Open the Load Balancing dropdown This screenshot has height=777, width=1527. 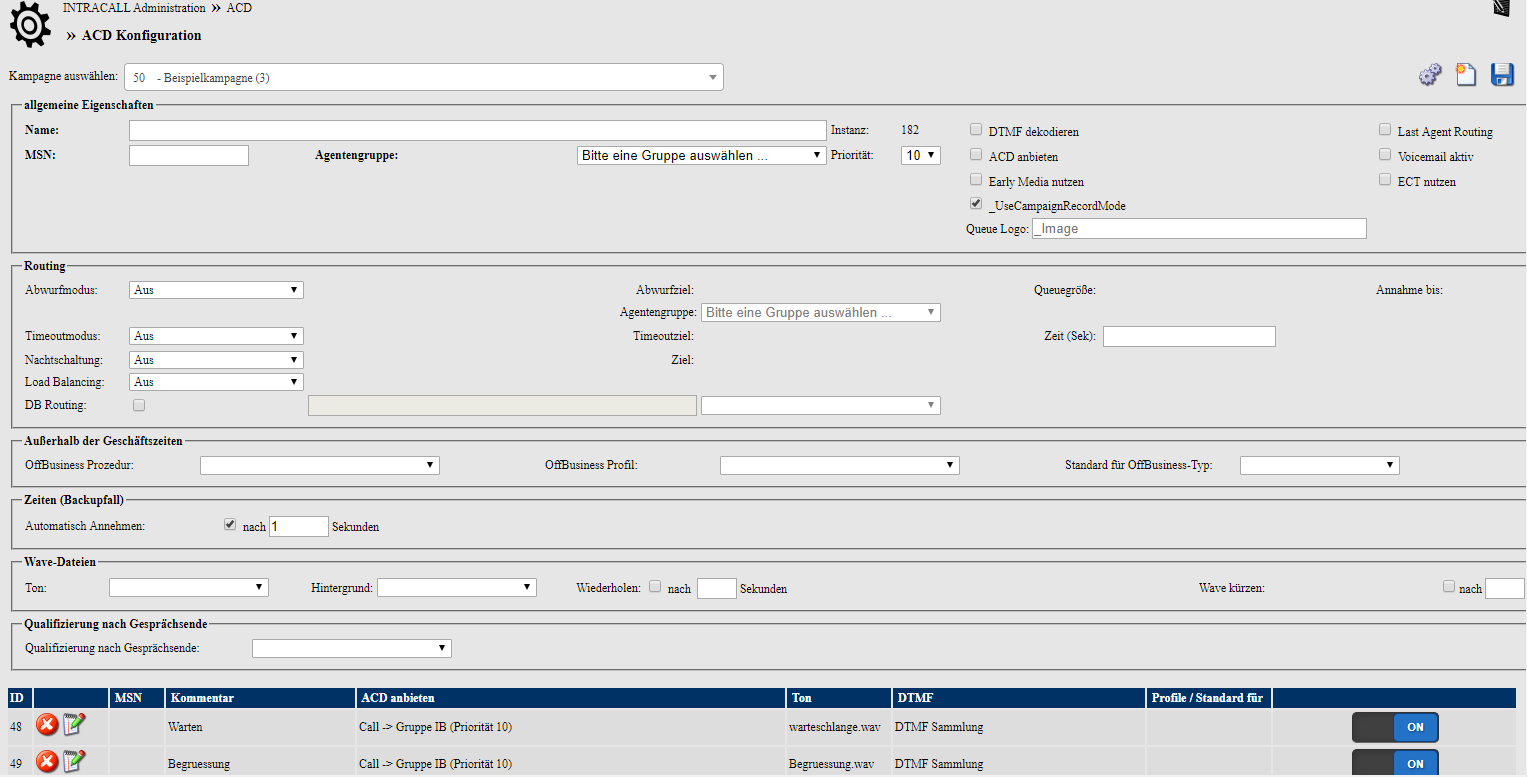pos(216,382)
